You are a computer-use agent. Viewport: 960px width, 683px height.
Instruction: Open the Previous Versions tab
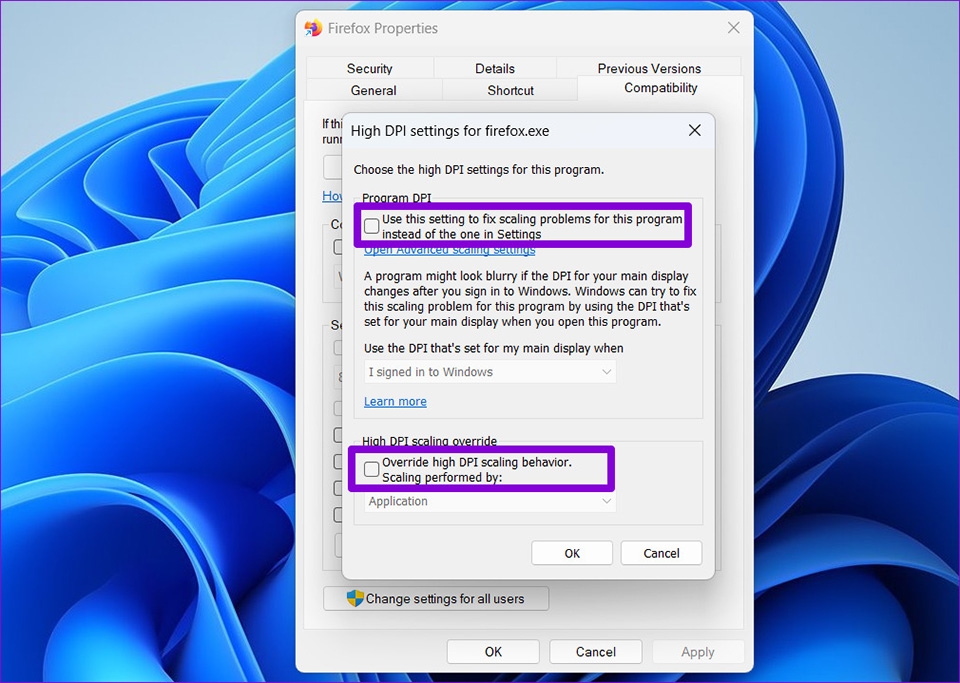(x=651, y=68)
